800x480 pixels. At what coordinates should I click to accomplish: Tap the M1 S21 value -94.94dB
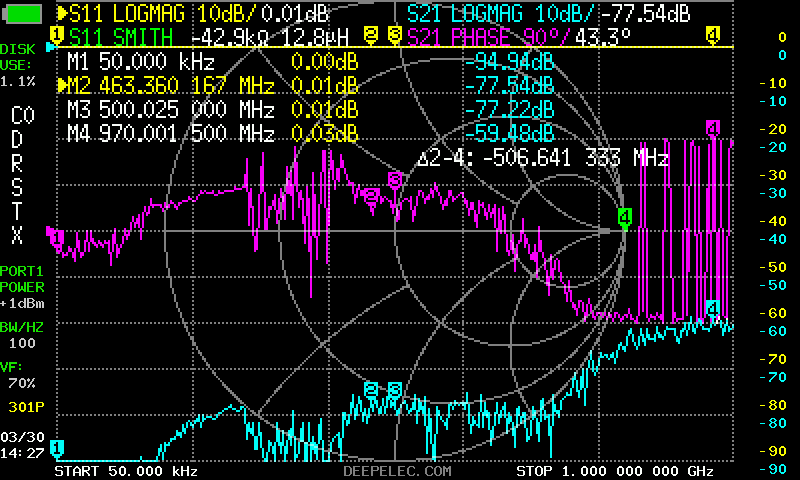(509, 62)
